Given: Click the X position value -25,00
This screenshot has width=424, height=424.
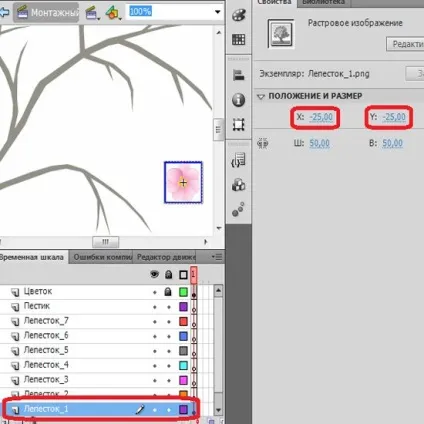Looking at the screenshot, I should [321, 117].
